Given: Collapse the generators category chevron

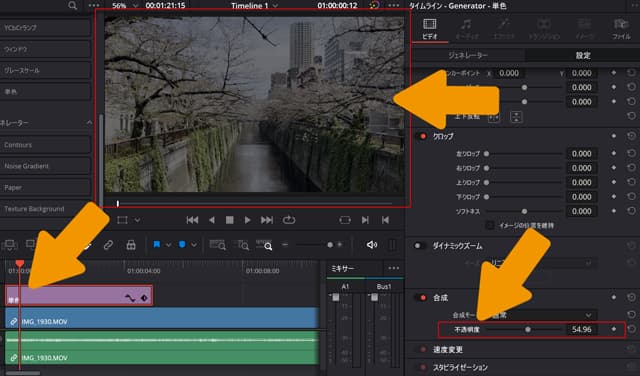Looking at the screenshot, I should click(89, 122).
